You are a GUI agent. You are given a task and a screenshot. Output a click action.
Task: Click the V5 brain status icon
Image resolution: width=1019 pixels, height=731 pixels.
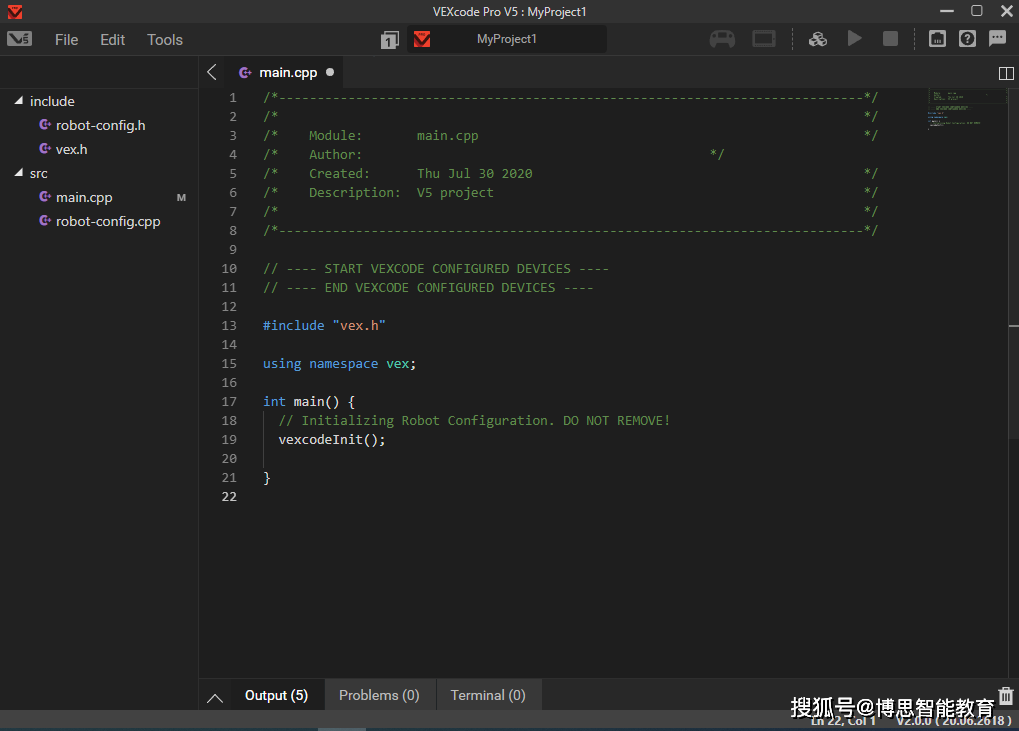coord(764,39)
